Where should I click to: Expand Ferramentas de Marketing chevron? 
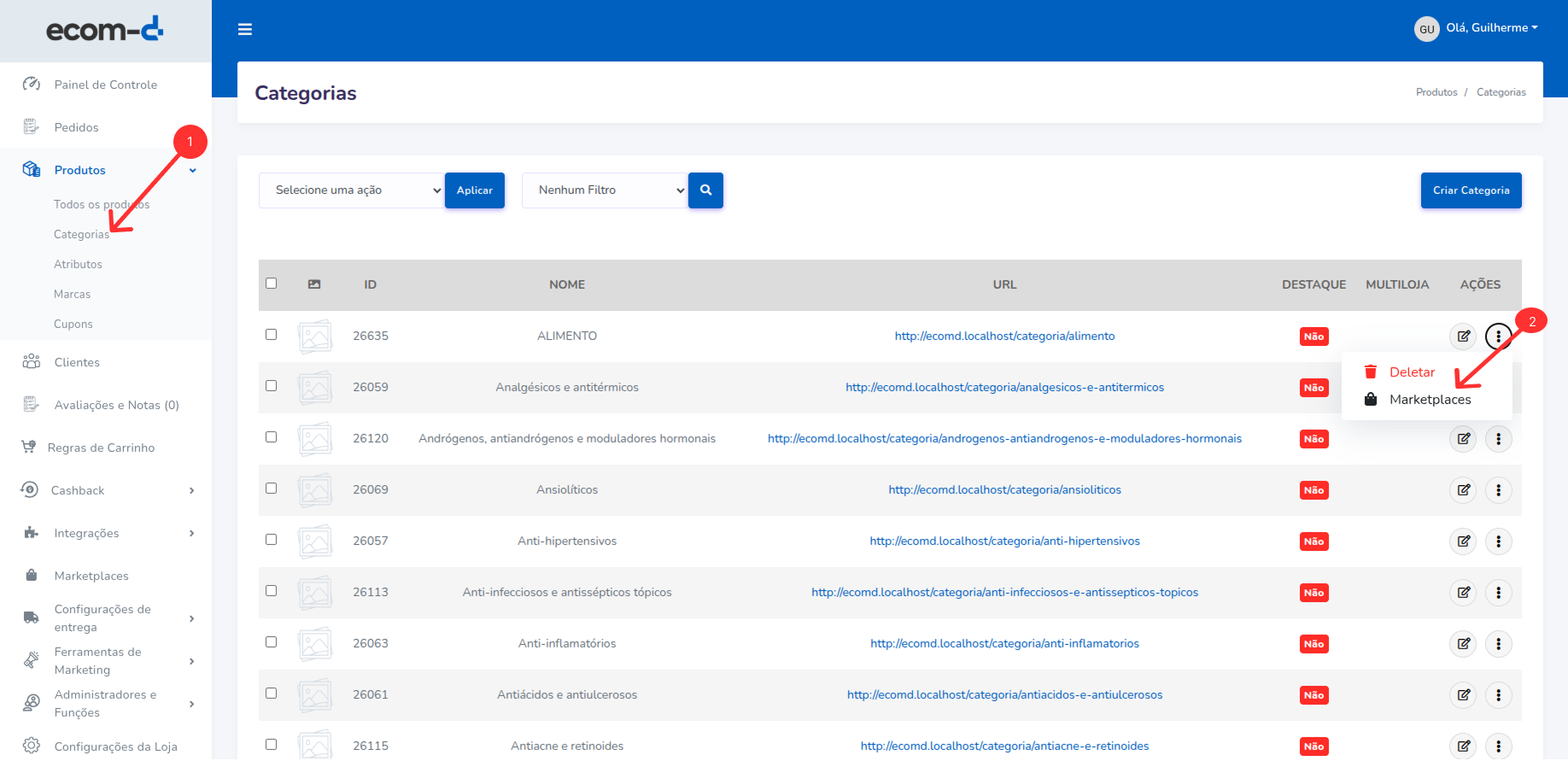tap(192, 661)
